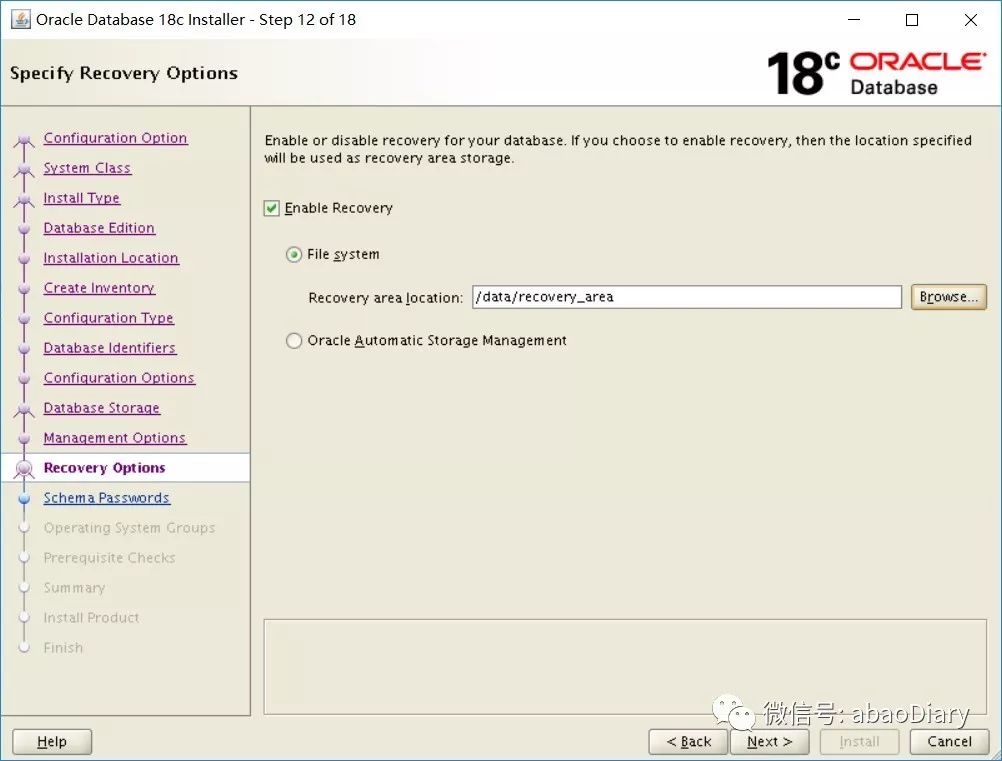Image resolution: width=1002 pixels, height=761 pixels.
Task: Open the Database Storage step
Action: [x=102, y=408]
